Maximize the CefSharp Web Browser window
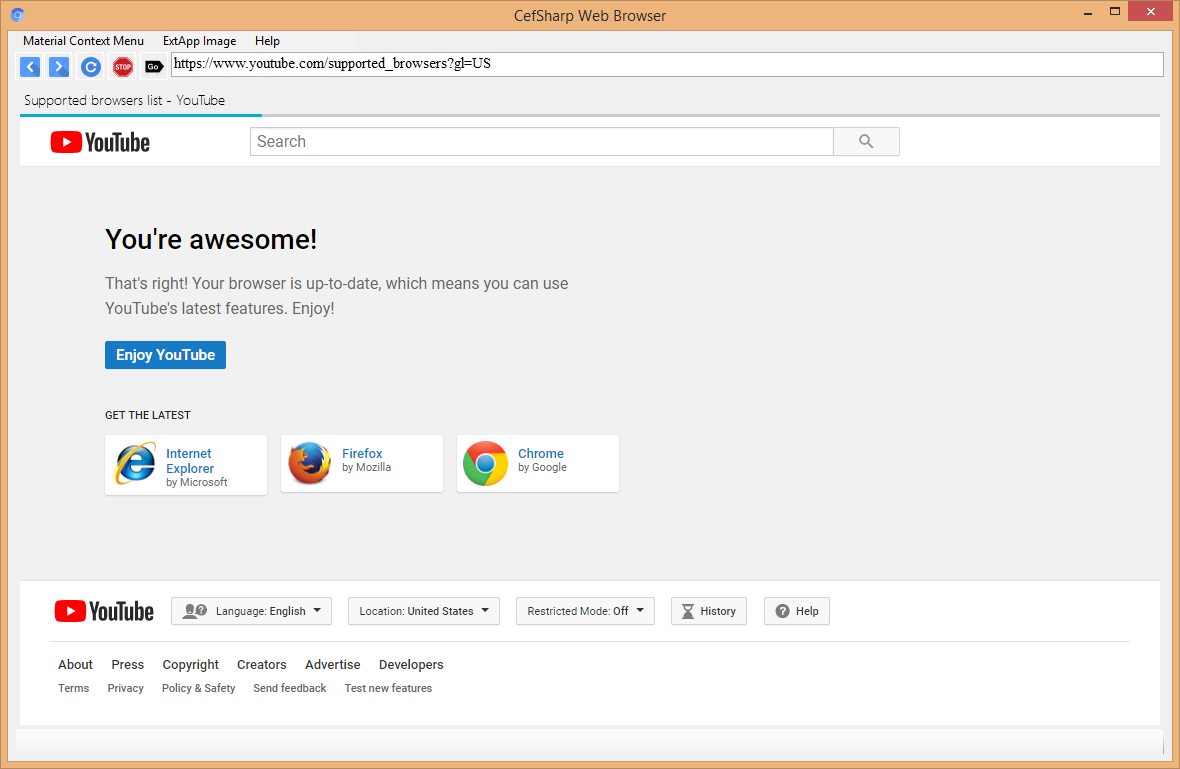This screenshot has height=769, width=1180. coord(1115,11)
